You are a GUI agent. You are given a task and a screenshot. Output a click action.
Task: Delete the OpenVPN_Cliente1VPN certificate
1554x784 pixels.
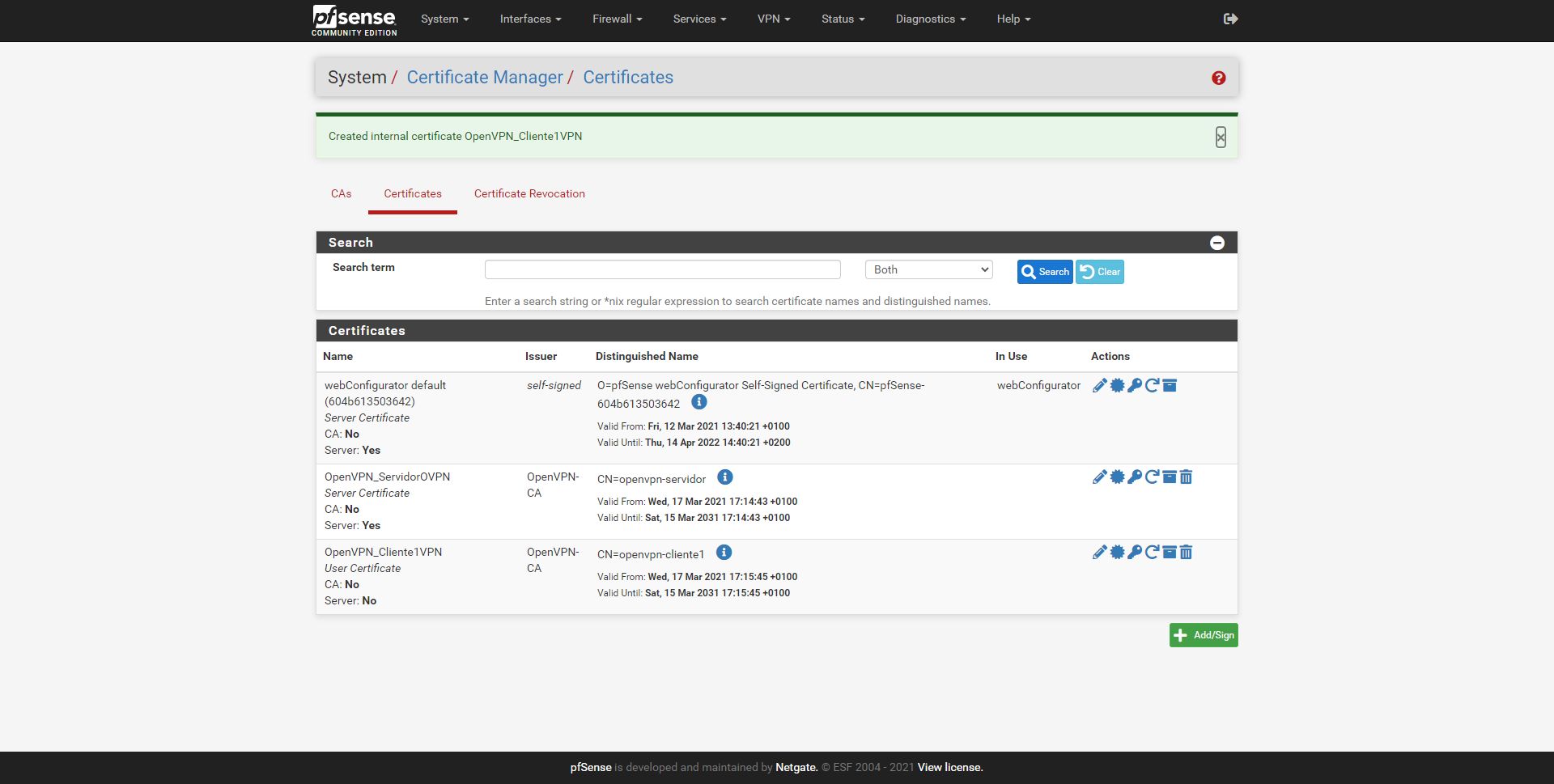pos(1186,553)
